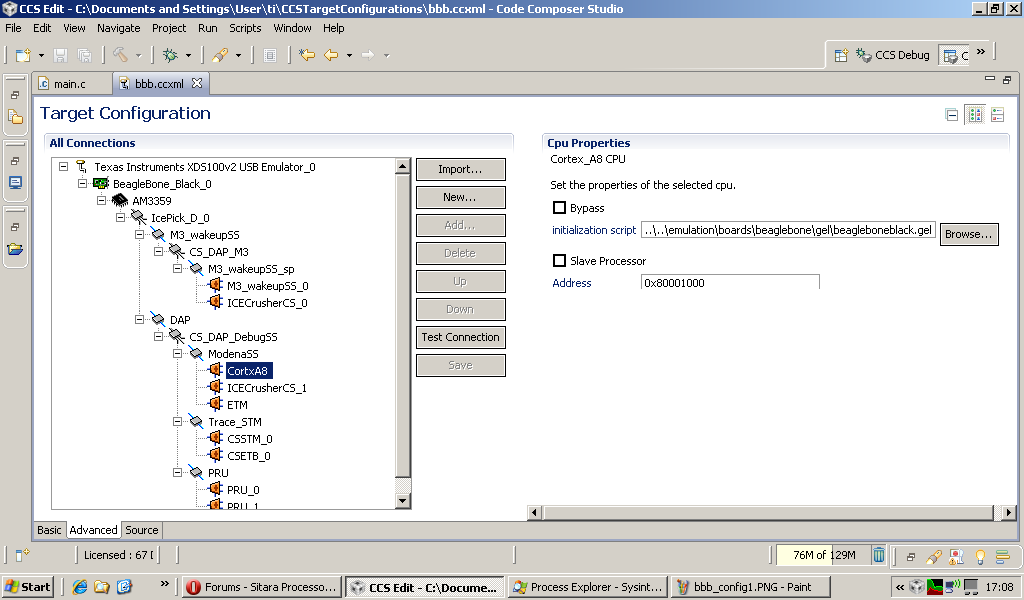
Task: Open the Run menu
Action: (x=208, y=28)
